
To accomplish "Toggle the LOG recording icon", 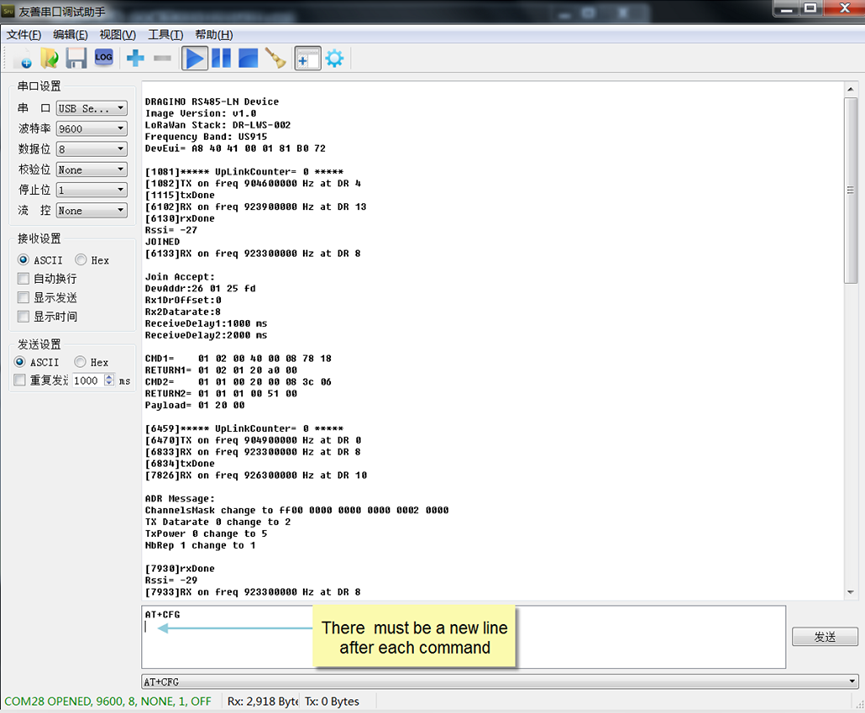I will [x=104, y=57].
